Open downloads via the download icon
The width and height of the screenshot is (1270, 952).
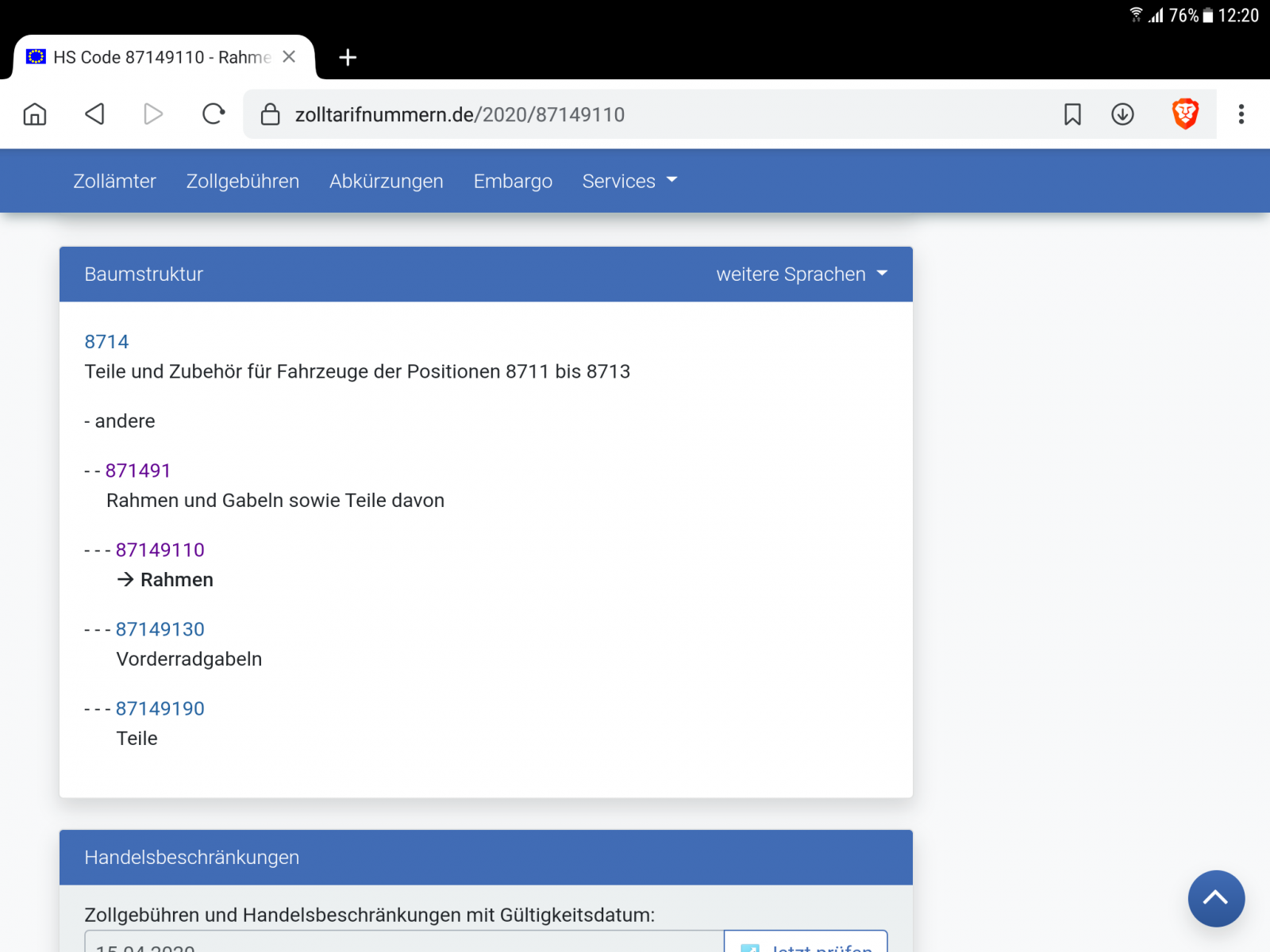pos(1122,114)
